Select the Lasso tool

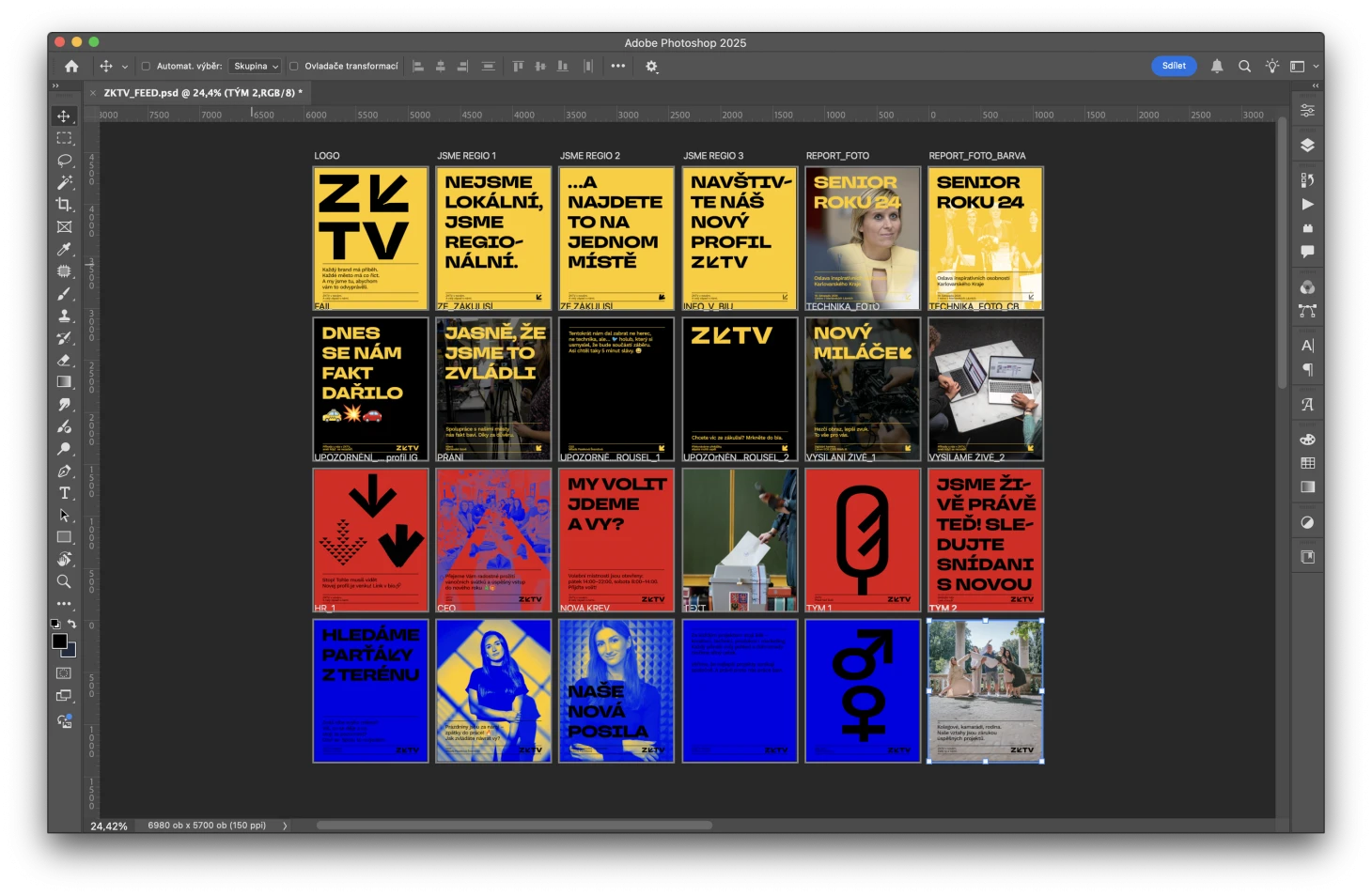64,161
